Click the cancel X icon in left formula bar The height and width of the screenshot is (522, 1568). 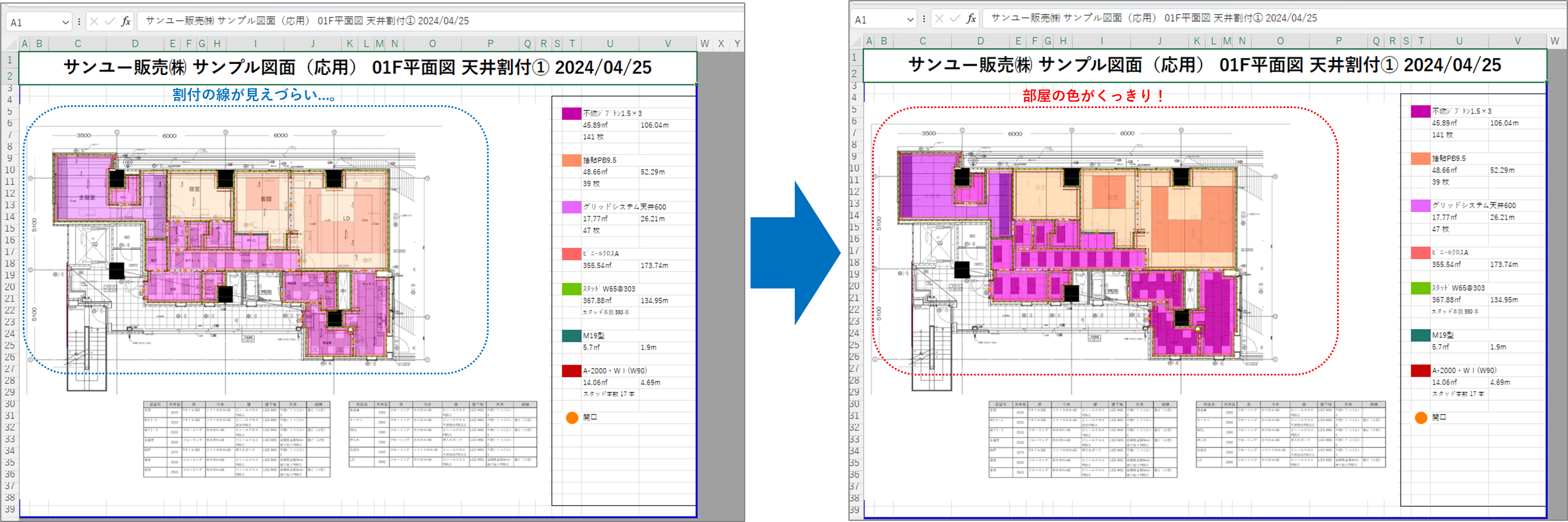(x=94, y=22)
